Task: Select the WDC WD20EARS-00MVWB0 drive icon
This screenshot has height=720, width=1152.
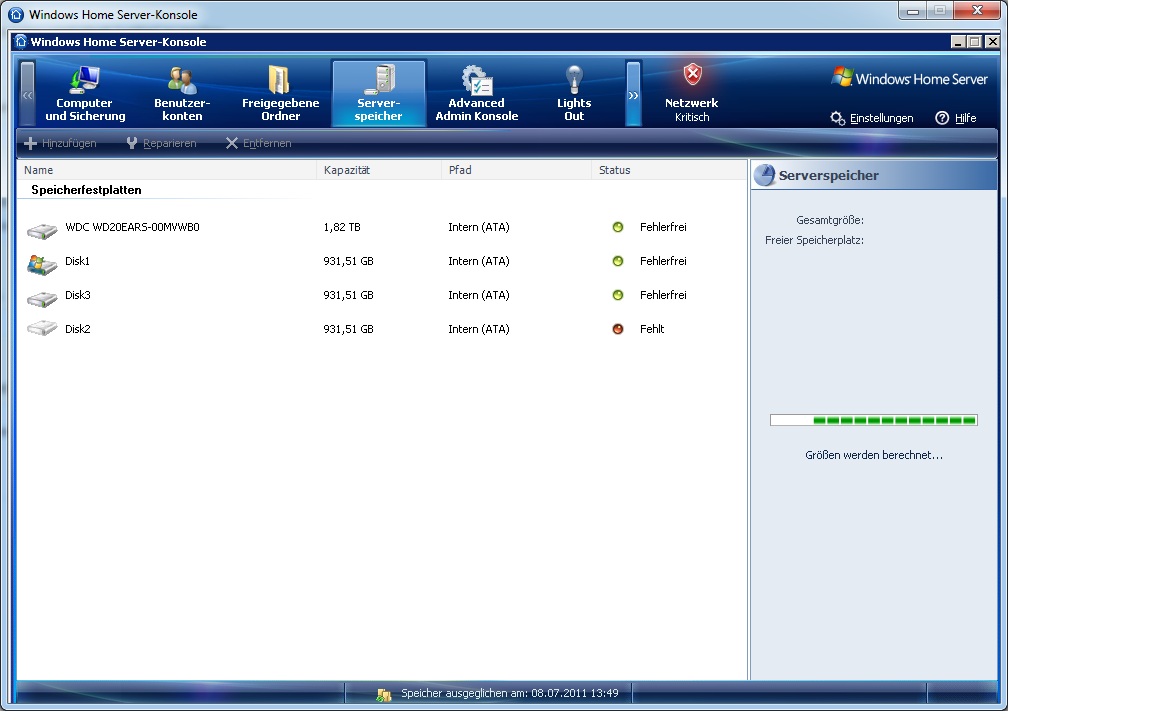Action: pos(42,231)
